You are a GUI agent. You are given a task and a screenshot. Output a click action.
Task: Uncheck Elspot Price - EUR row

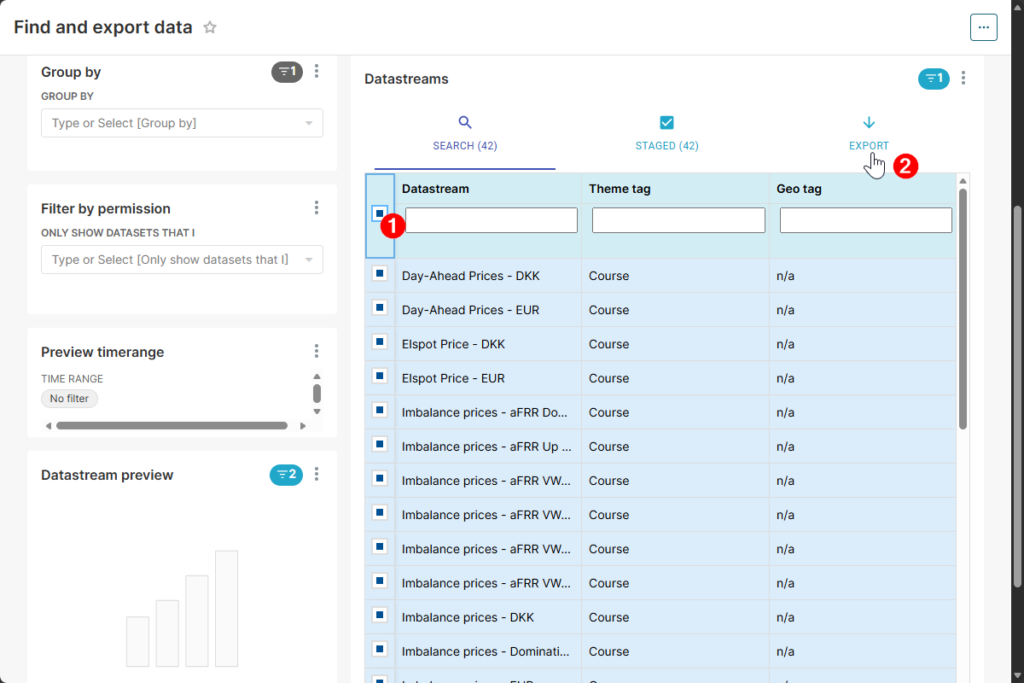379,376
